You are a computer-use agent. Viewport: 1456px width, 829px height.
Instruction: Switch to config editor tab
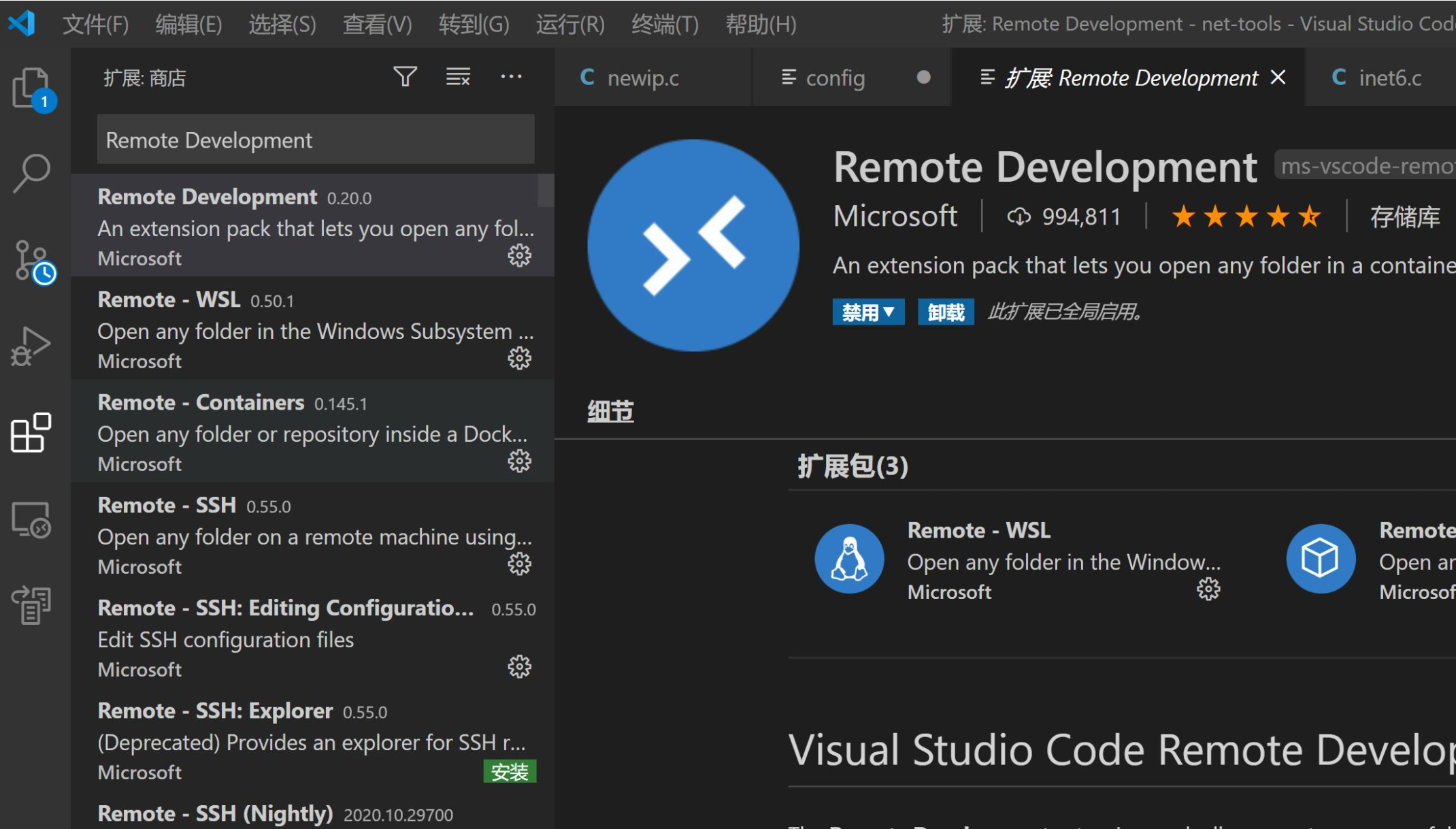coord(851,78)
